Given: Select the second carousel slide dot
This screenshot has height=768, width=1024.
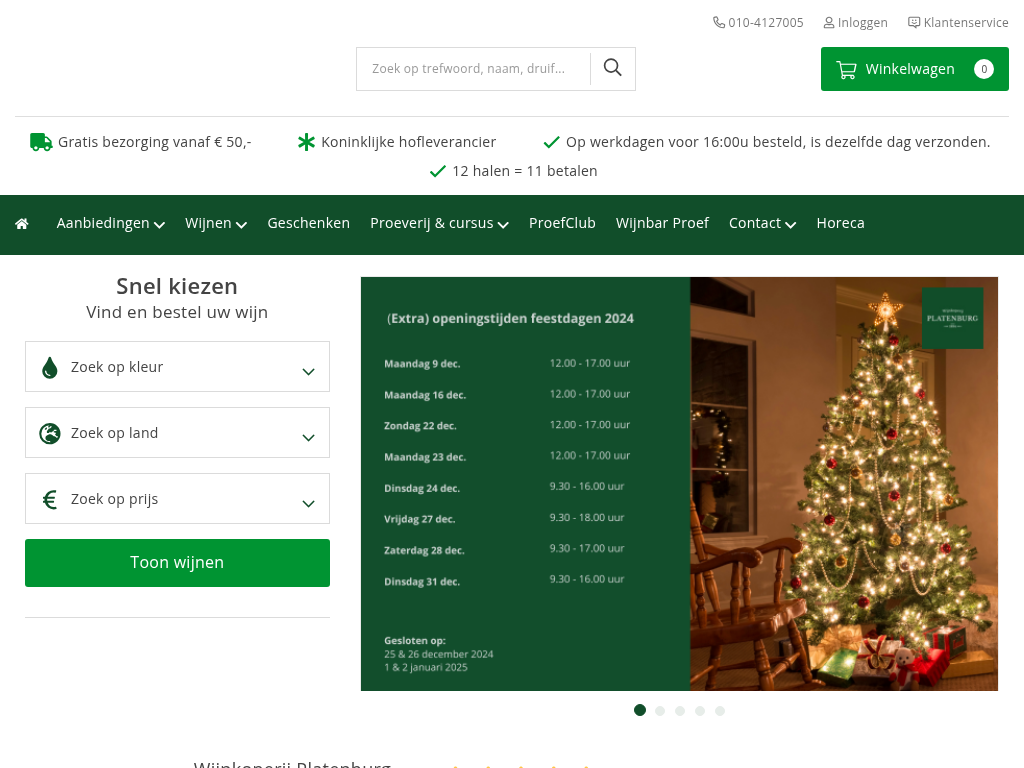Looking at the screenshot, I should 660,711.
